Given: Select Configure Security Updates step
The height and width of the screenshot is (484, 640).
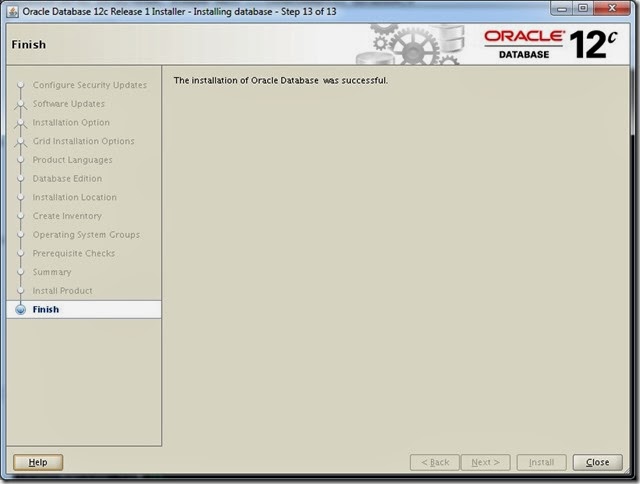Looking at the screenshot, I should [89, 85].
